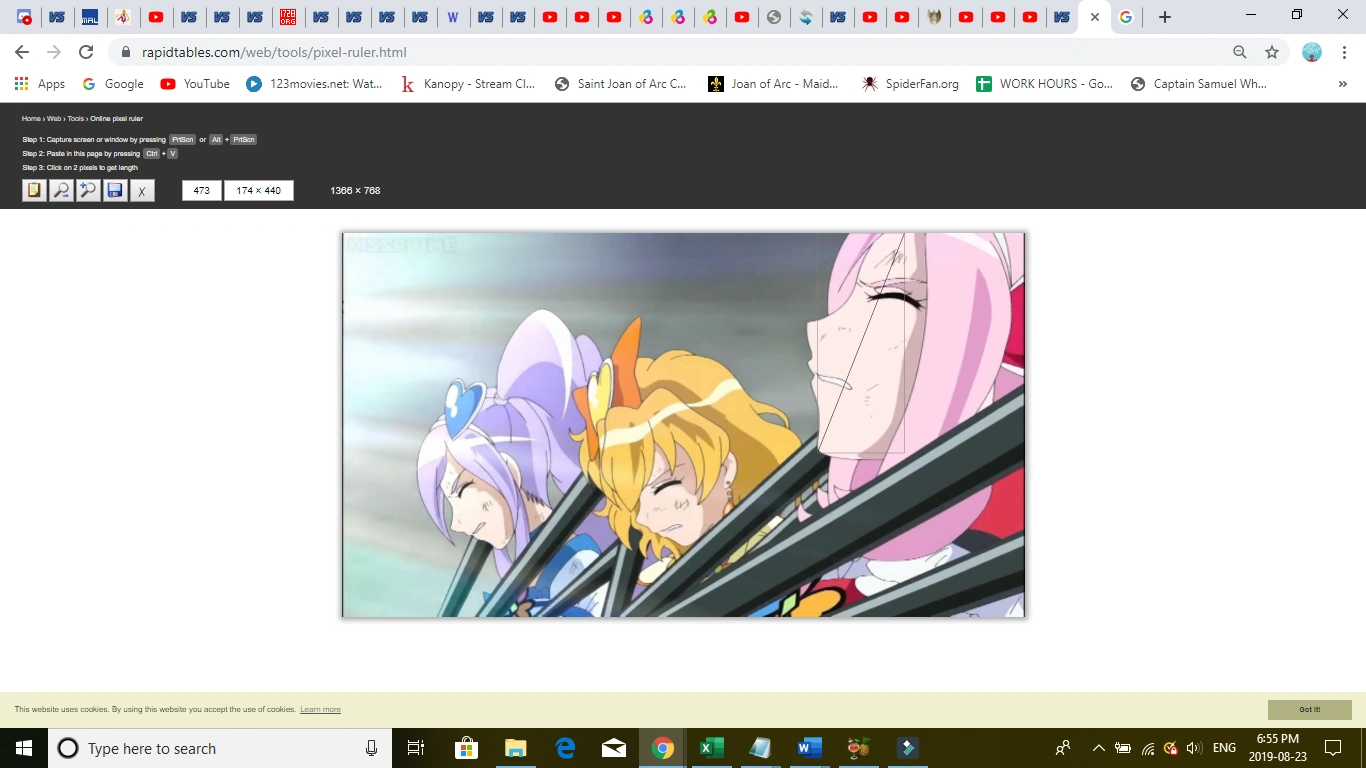Image resolution: width=1366 pixels, height=768 pixels.
Task: Close the active pixel ruler tab
Action: 1095,17
